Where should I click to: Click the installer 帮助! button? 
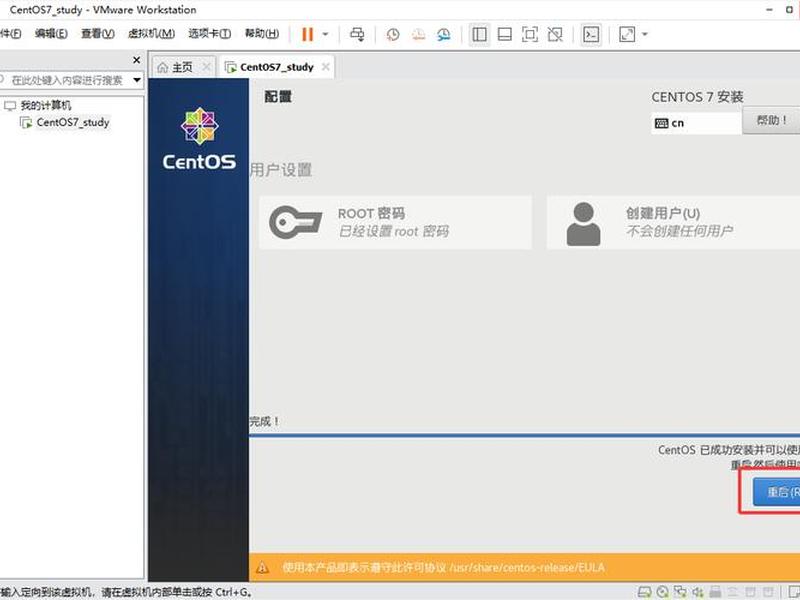[x=771, y=120]
